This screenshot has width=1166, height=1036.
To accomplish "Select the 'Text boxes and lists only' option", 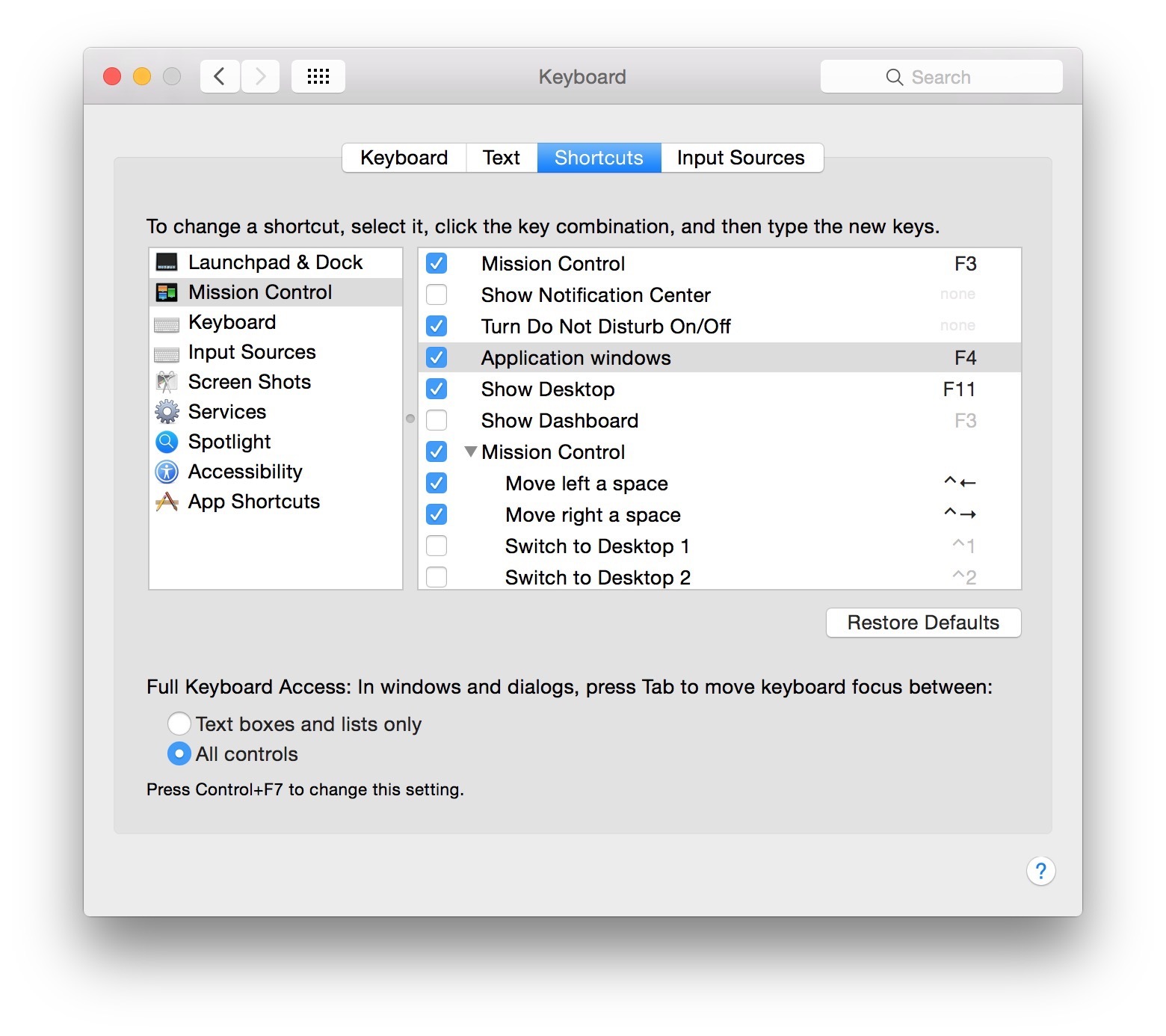I will [x=179, y=724].
